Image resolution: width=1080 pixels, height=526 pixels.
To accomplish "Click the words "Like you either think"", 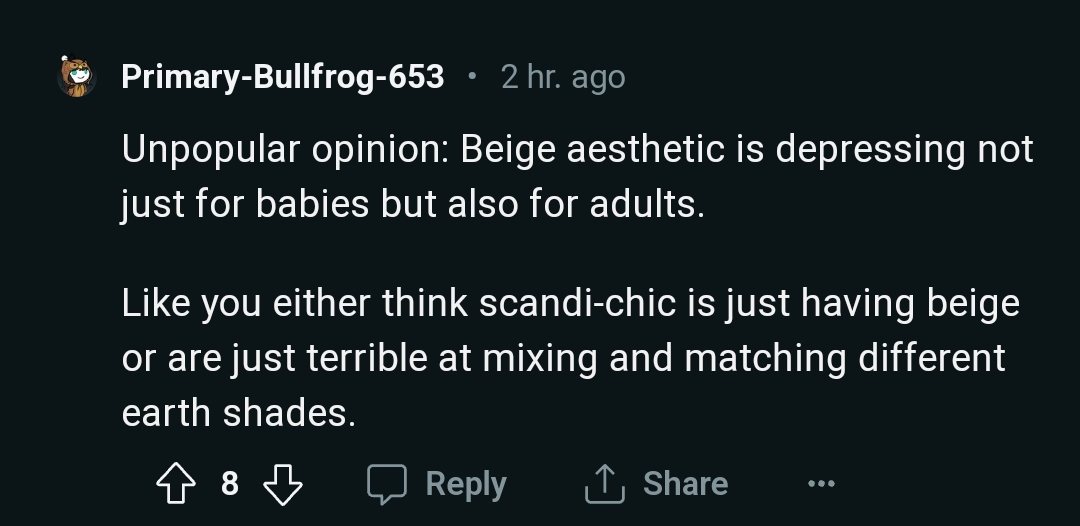I will click(295, 303).
